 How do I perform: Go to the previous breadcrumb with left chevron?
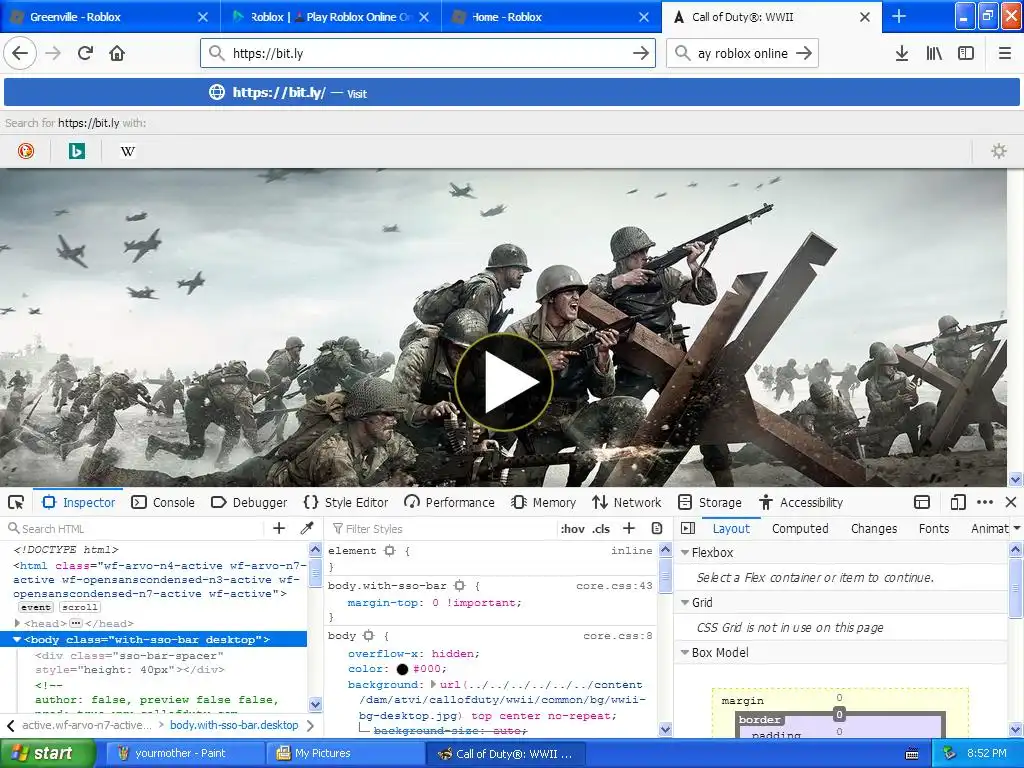[x=10, y=725]
